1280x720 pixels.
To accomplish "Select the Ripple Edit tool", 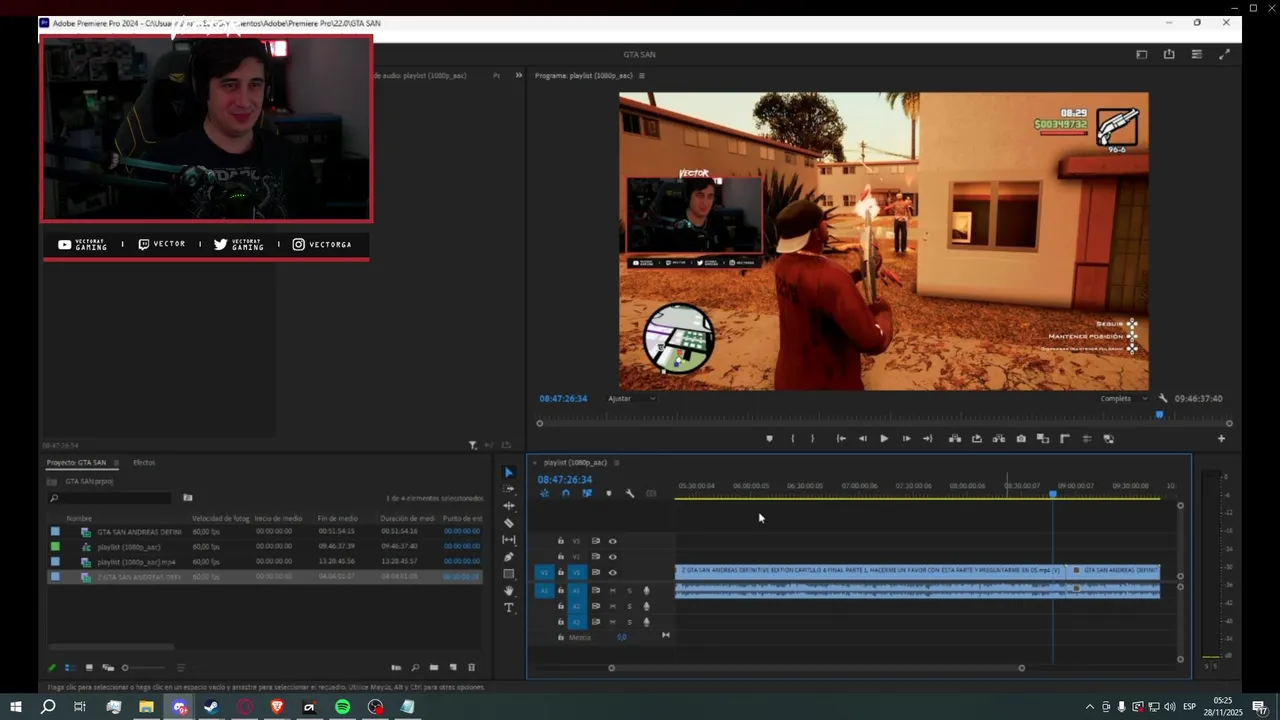I will 508,506.
